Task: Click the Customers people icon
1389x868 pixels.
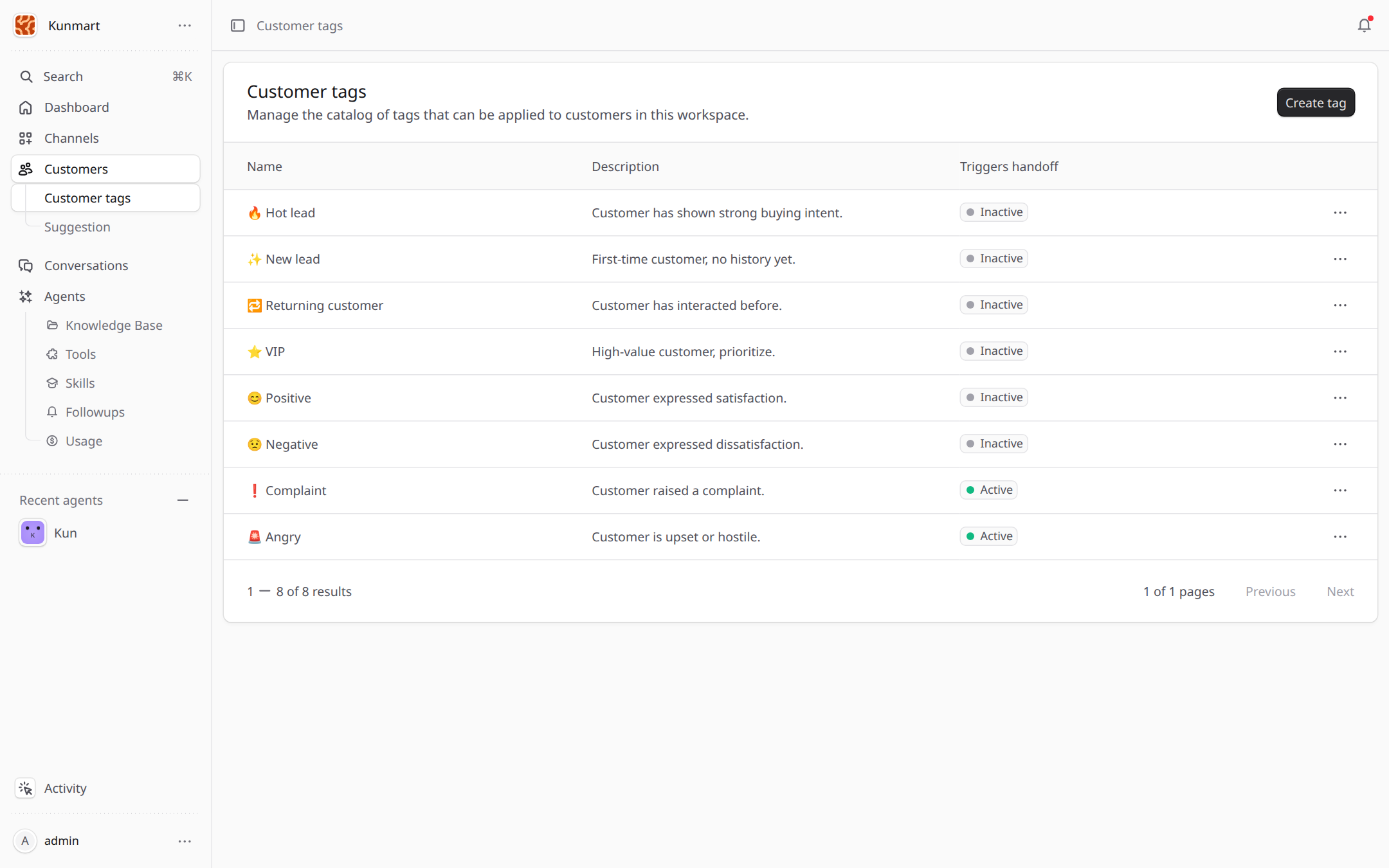Action: pos(26,169)
